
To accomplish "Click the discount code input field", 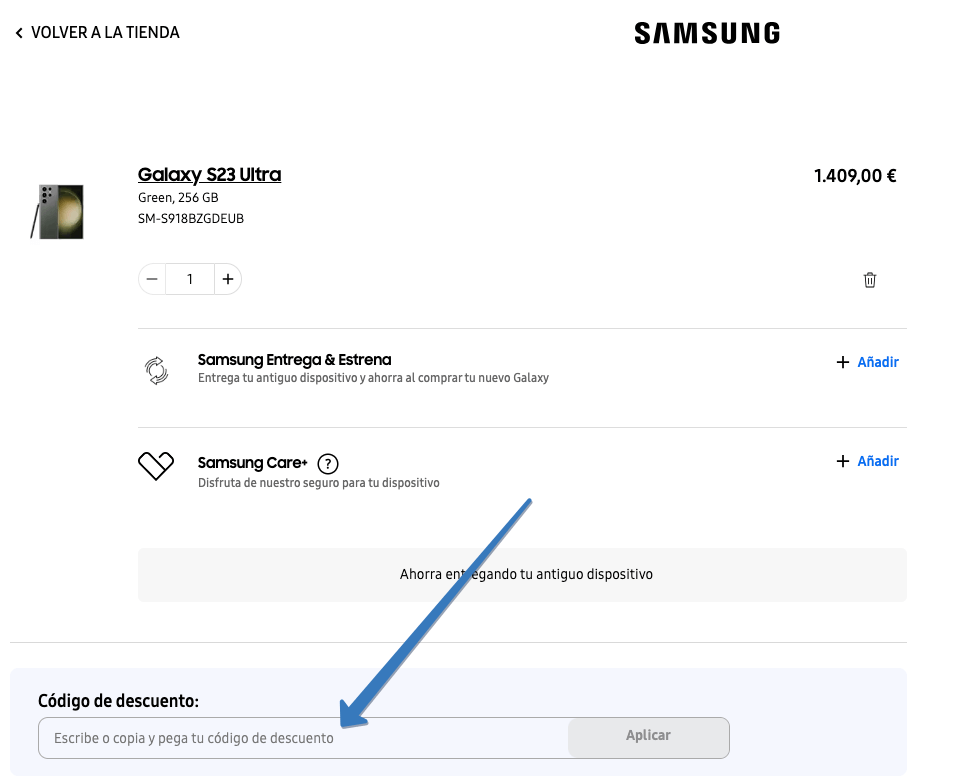I will pos(300,736).
